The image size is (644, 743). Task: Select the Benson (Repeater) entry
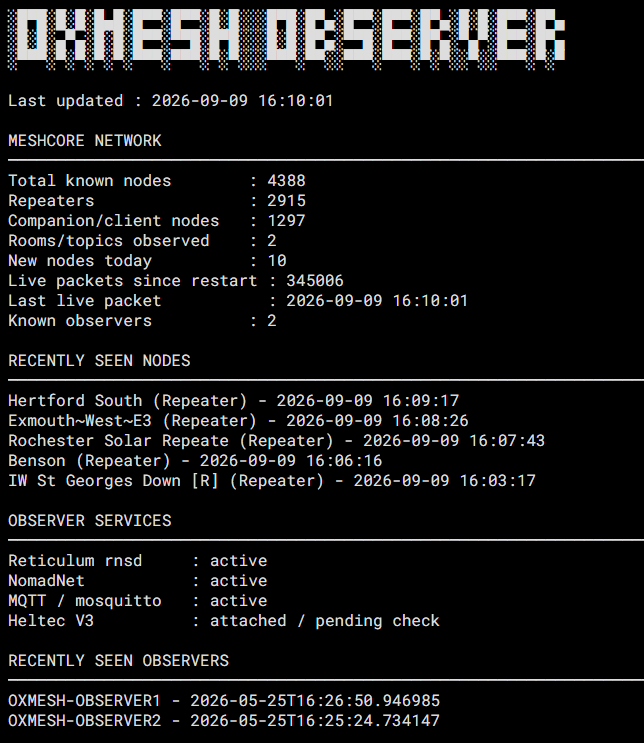195,461
